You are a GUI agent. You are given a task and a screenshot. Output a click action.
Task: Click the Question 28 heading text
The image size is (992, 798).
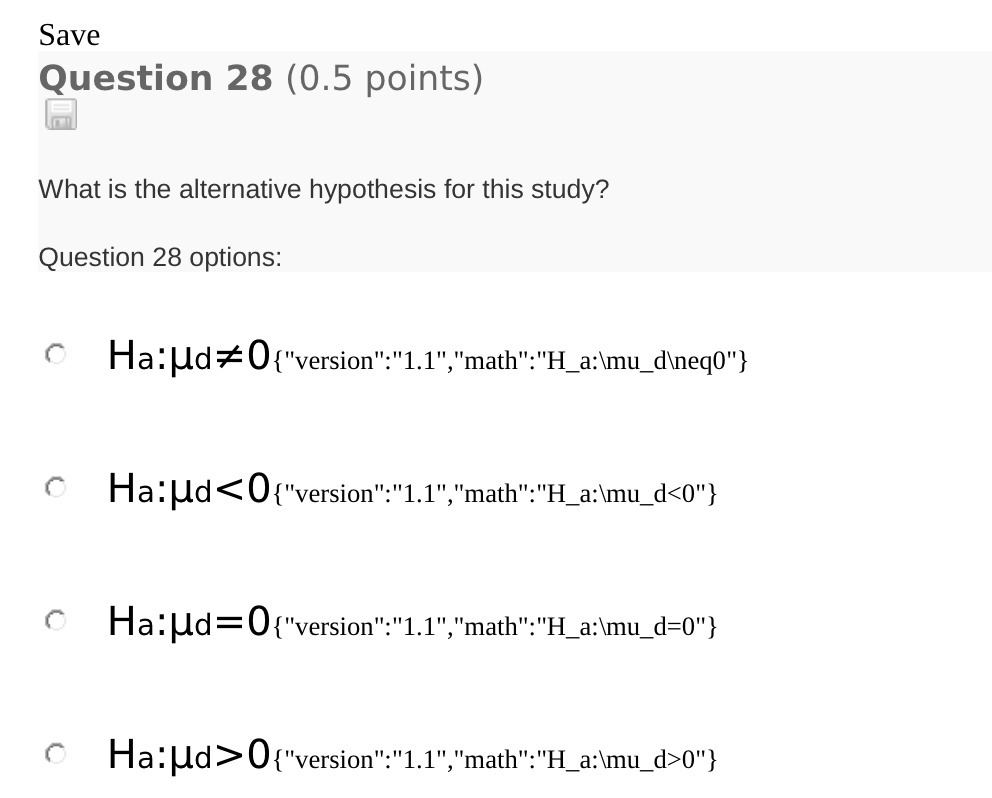[x=155, y=77]
